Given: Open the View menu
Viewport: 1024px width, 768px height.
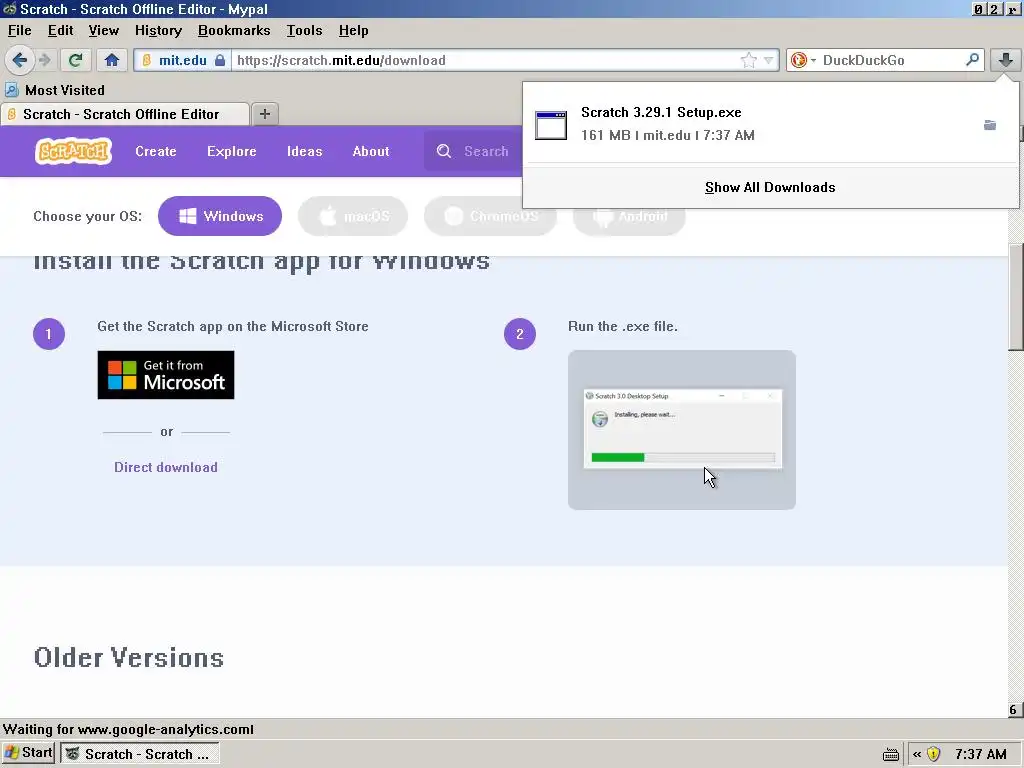Looking at the screenshot, I should tap(104, 31).
